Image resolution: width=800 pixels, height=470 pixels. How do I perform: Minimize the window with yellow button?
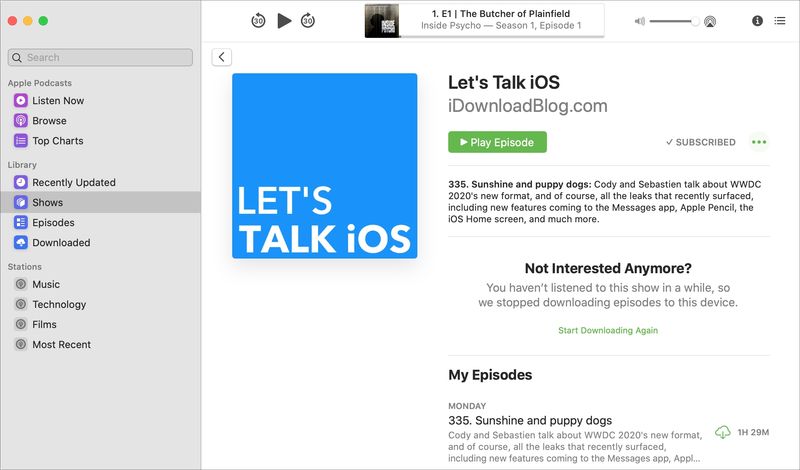pos(28,21)
